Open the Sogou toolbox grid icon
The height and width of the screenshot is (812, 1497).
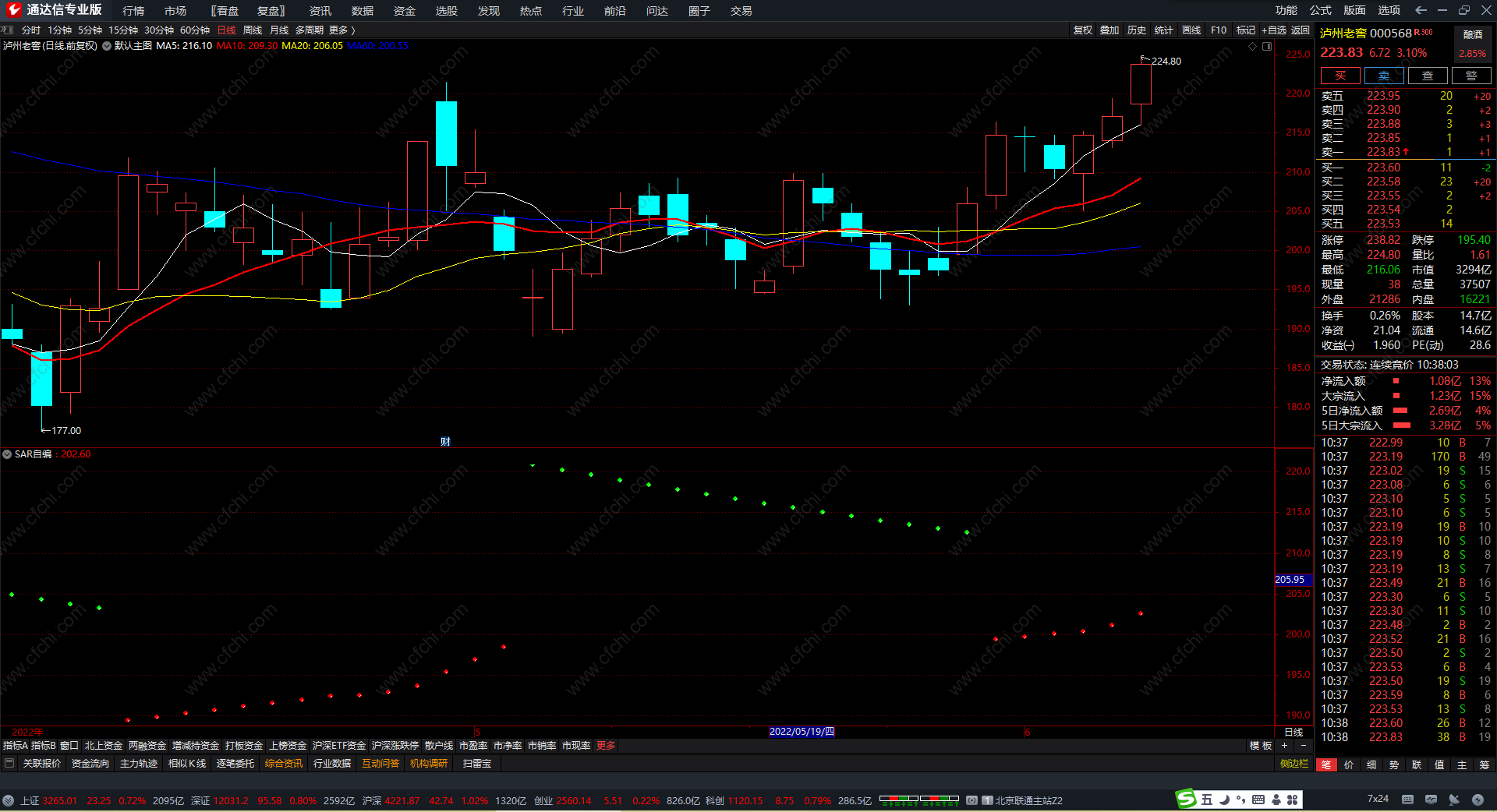[1293, 800]
